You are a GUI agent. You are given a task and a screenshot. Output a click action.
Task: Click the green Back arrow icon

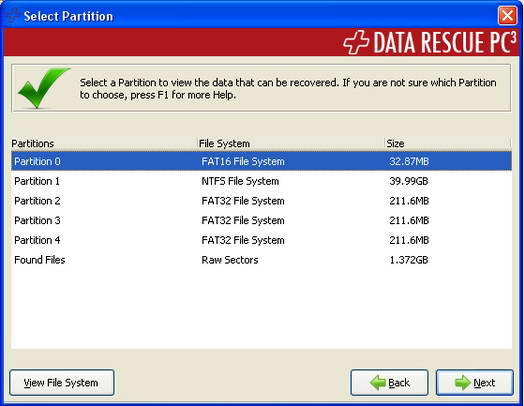378,382
